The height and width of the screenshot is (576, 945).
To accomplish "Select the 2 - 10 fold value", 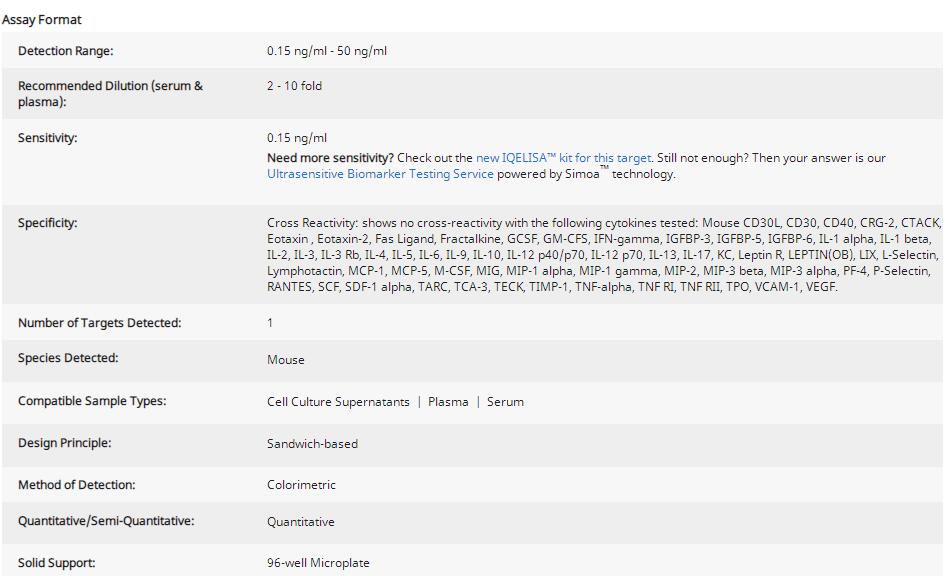I will 294,86.
